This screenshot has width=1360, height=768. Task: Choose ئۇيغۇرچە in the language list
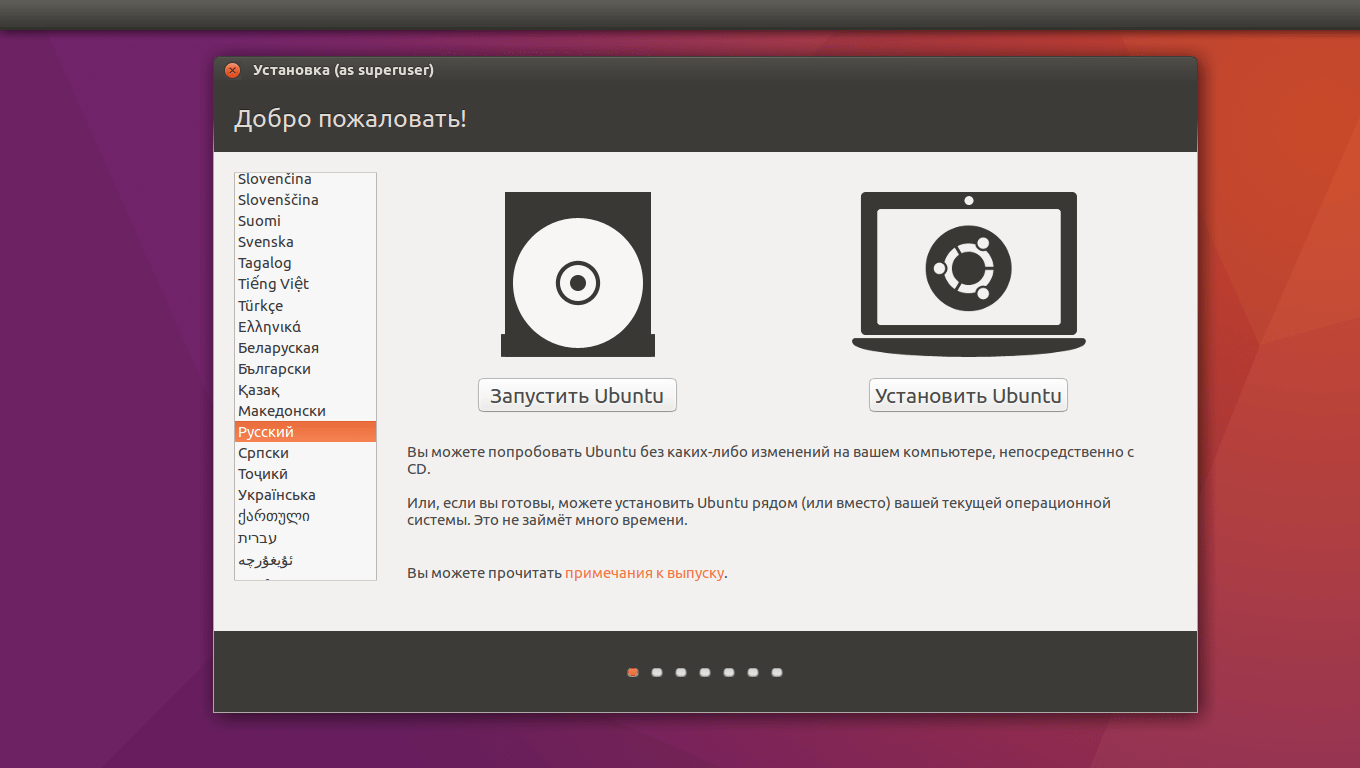[x=305, y=560]
